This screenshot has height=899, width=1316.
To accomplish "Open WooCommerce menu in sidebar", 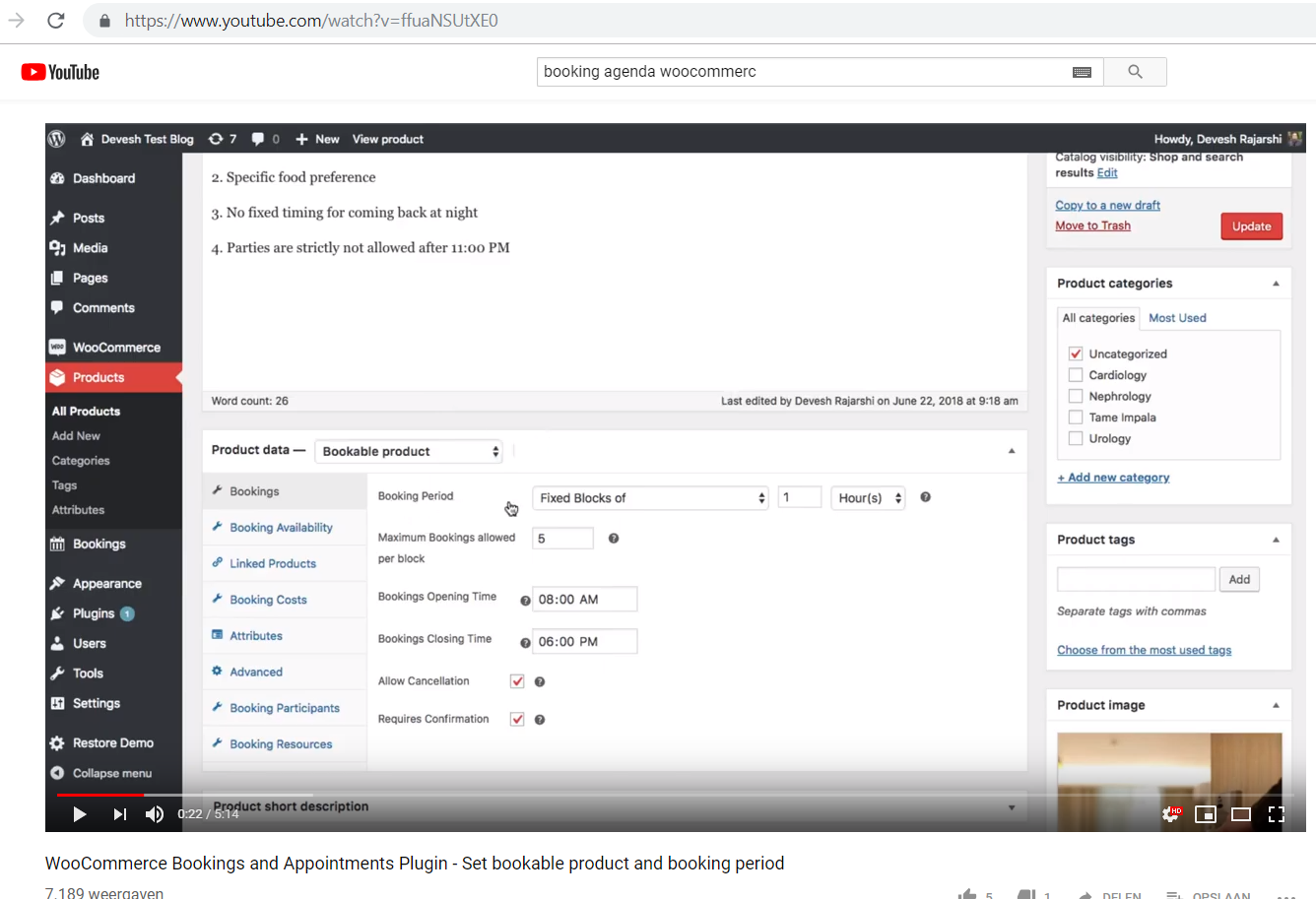I will click(x=115, y=348).
